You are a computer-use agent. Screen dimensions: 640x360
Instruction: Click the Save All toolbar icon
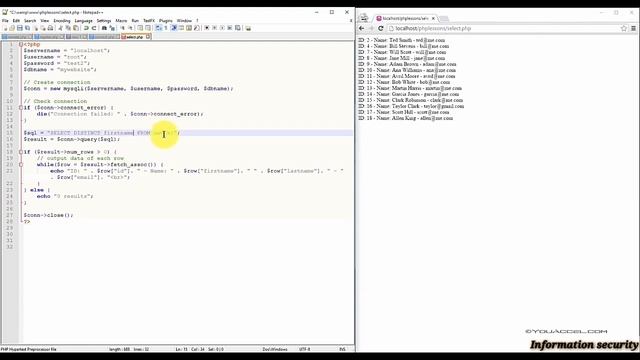pyautogui.click(x=27, y=28)
